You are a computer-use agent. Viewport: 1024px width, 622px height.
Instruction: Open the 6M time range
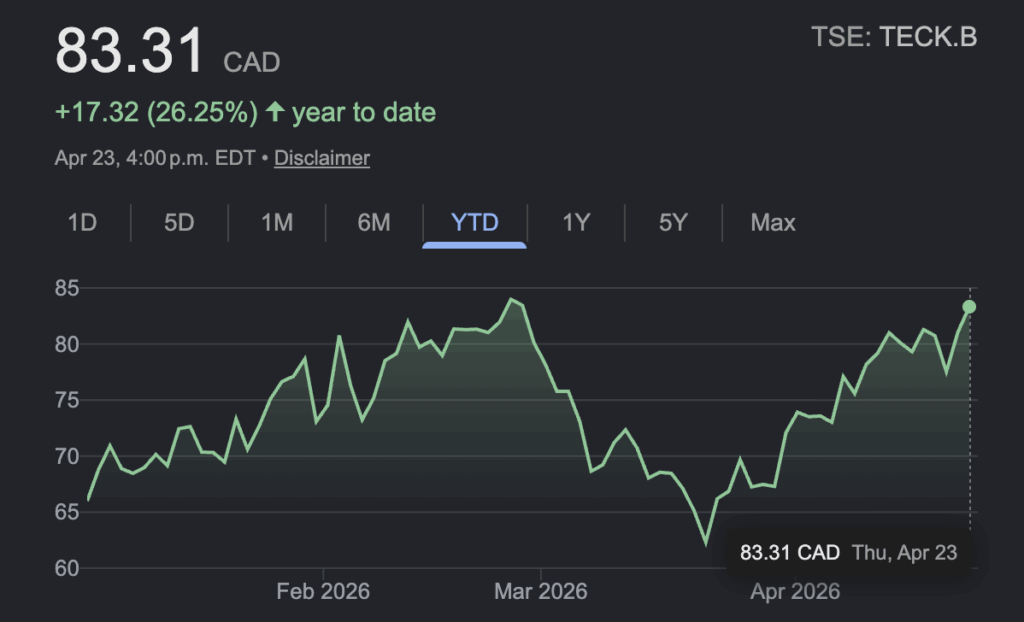coord(374,222)
